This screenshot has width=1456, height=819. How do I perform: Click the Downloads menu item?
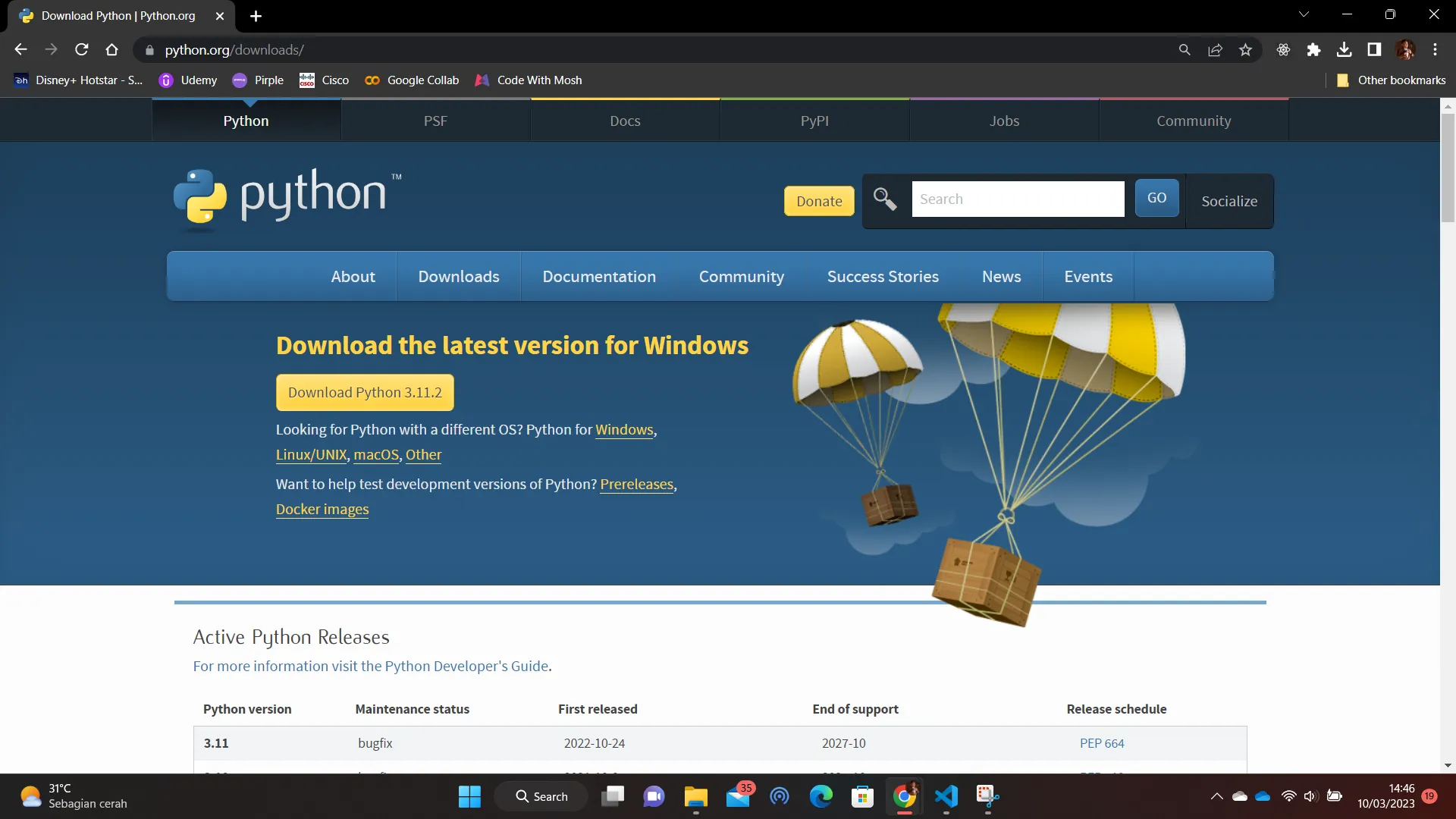(x=459, y=277)
